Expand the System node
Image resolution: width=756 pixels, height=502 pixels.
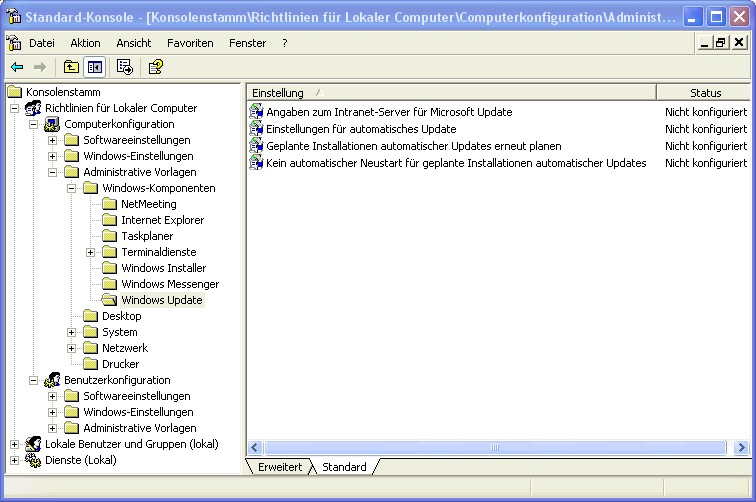71,332
